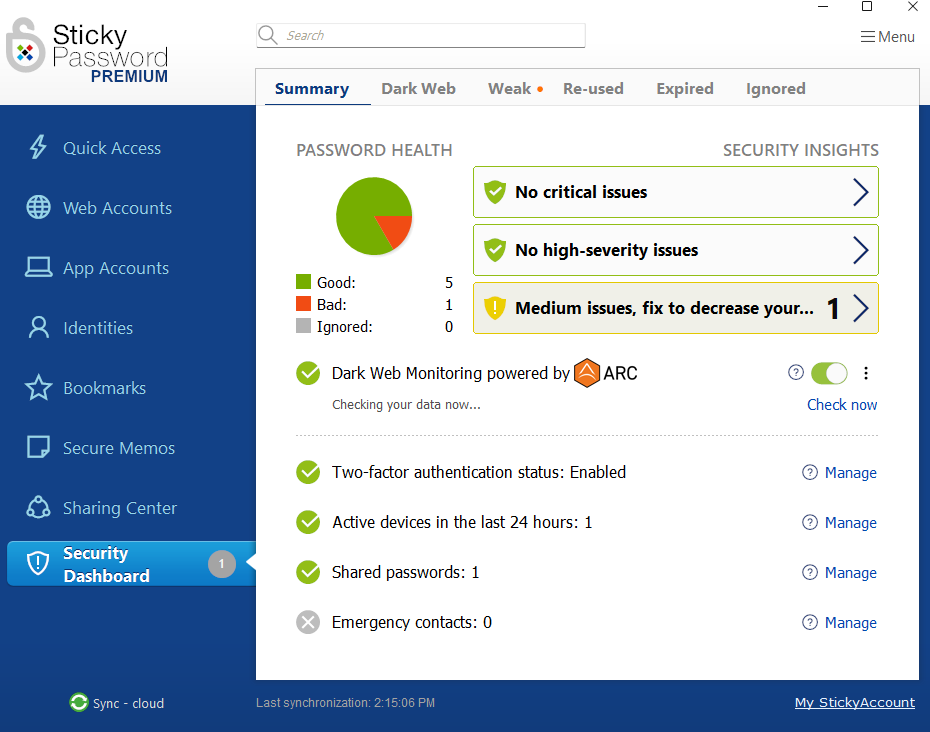Click green shield on No critical issues

point(495,192)
